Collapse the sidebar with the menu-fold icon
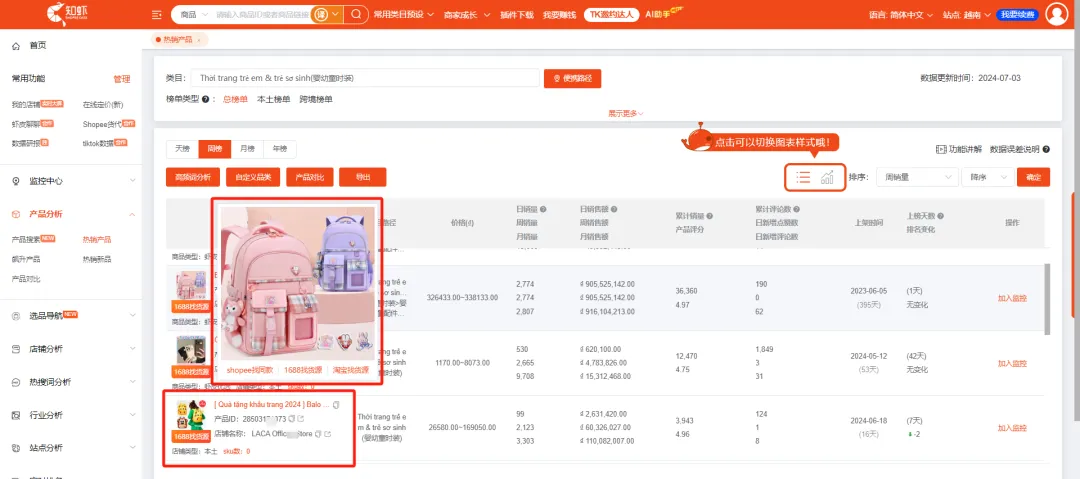 click(x=156, y=14)
